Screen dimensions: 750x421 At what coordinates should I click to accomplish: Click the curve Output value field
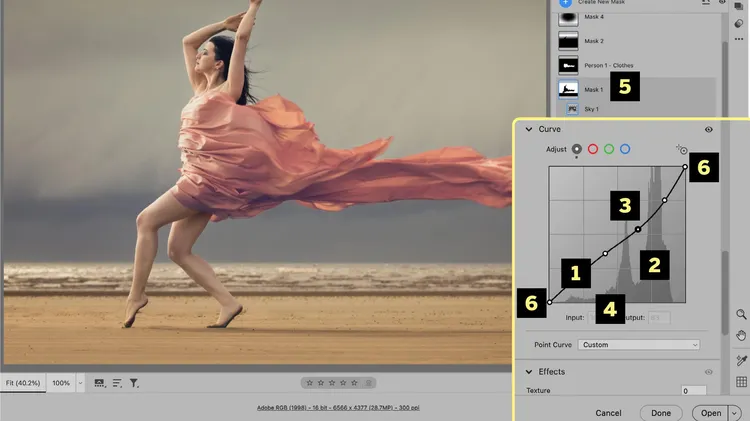(x=659, y=317)
